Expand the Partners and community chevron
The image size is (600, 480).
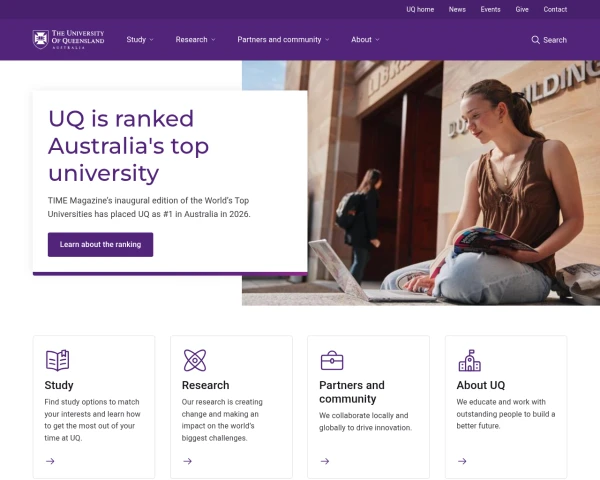(327, 40)
